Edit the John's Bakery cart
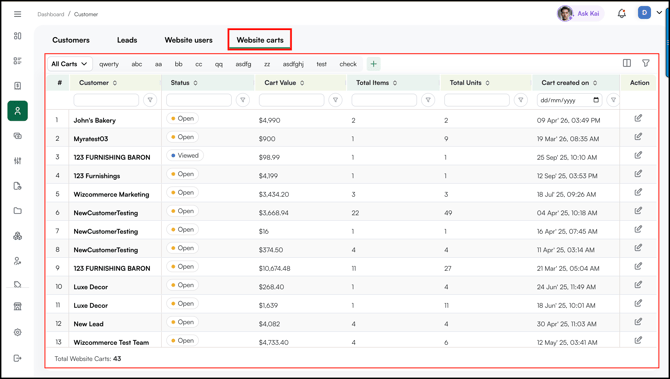 click(x=638, y=118)
